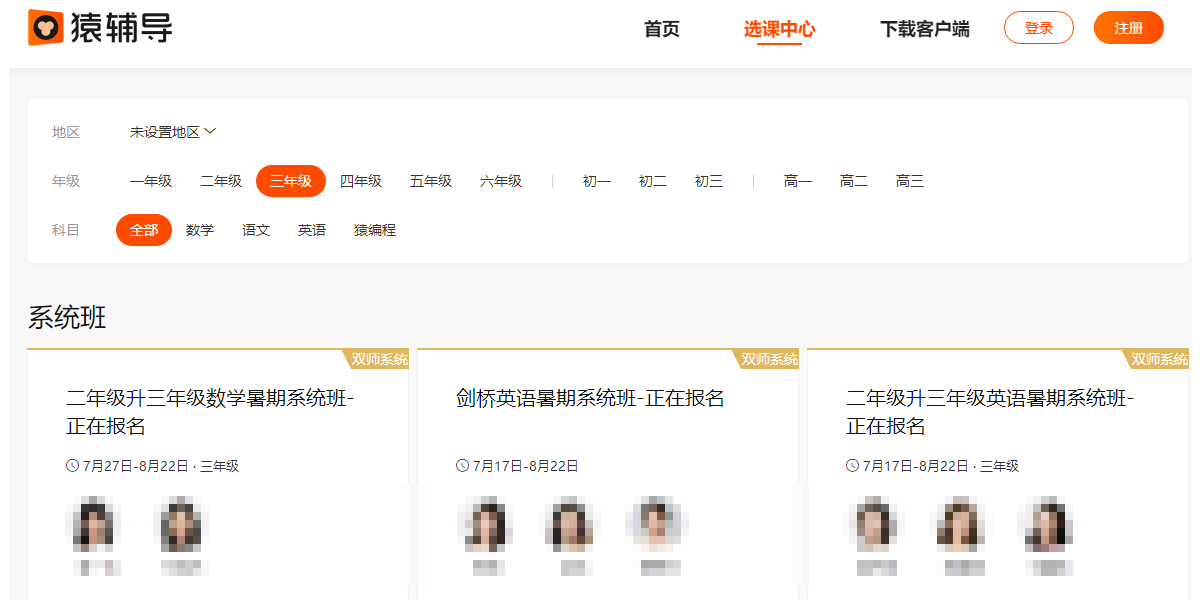Select the highlighted 三年级 grade

pyautogui.click(x=291, y=181)
